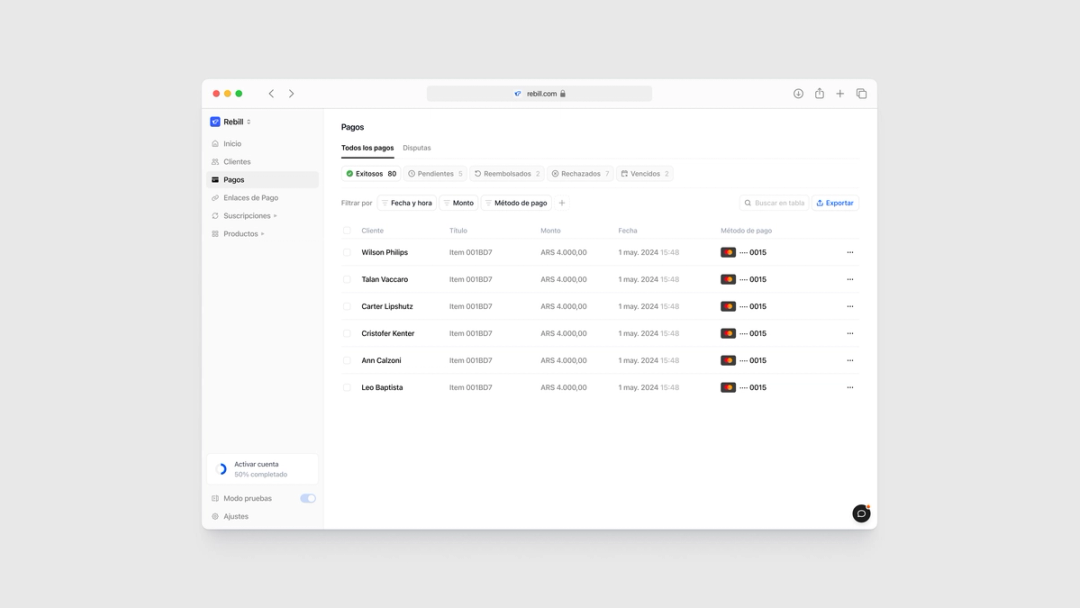Click the Rebill logo icon
Image resolution: width=1080 pixels, height=608 pixels.
pos(215,122)
